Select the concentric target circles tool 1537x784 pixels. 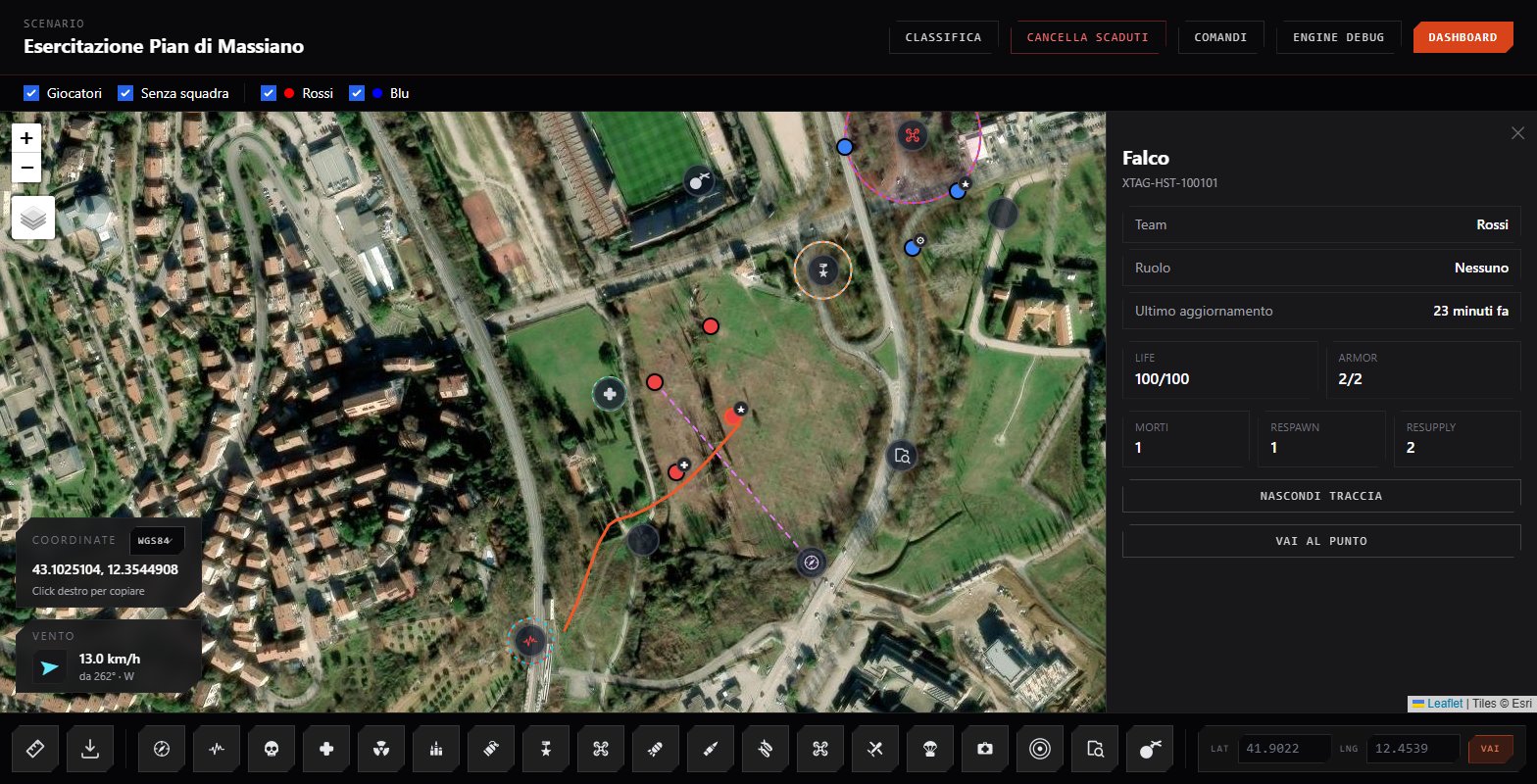click(1041, 750)
